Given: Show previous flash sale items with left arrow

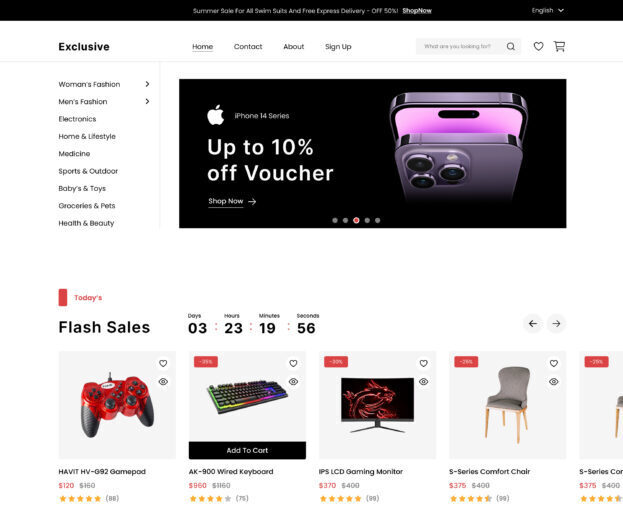Looking at the screenshot, I should [533, 324].
